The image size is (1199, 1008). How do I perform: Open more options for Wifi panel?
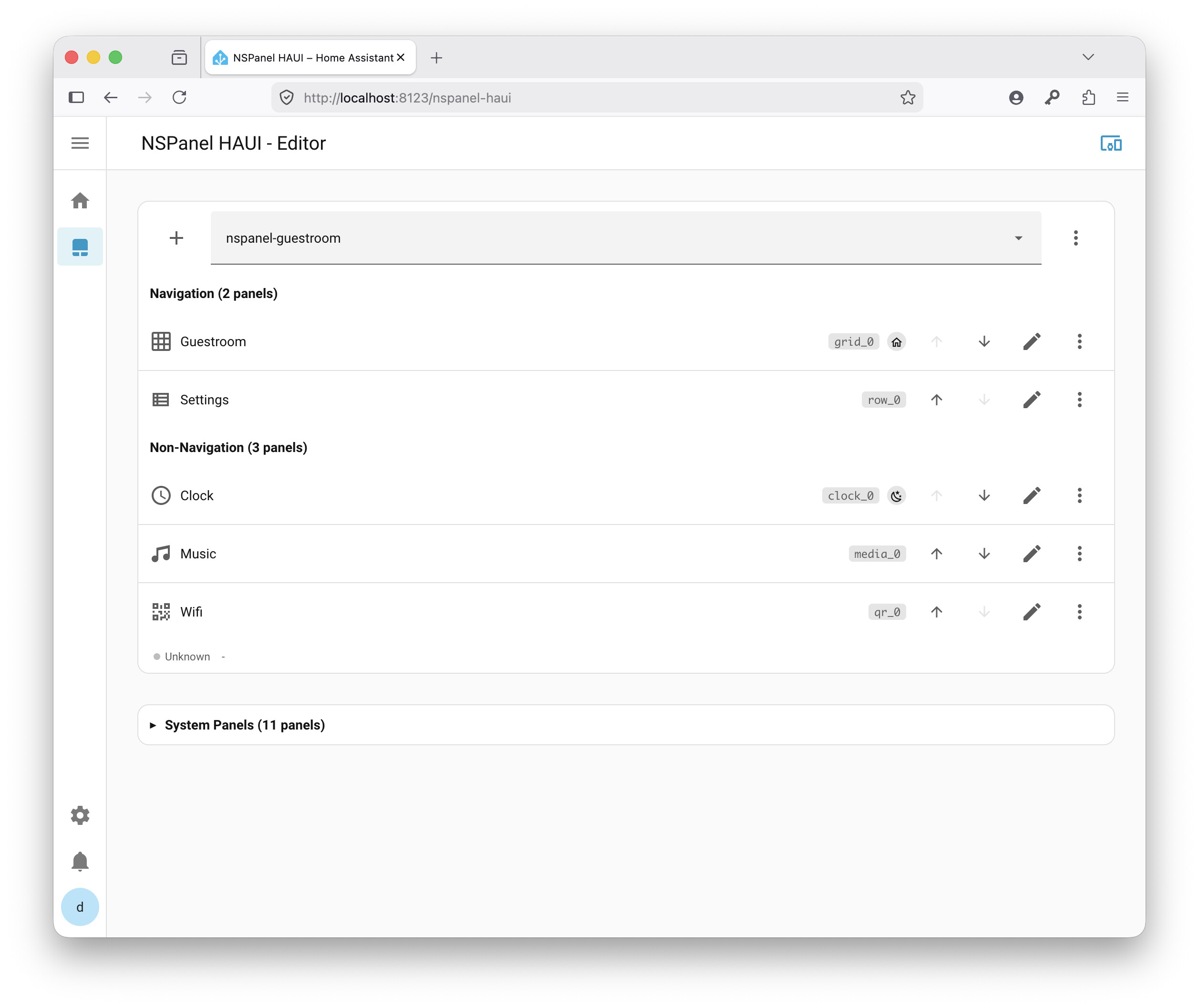pyautogui.click(x=1079, y=612)
